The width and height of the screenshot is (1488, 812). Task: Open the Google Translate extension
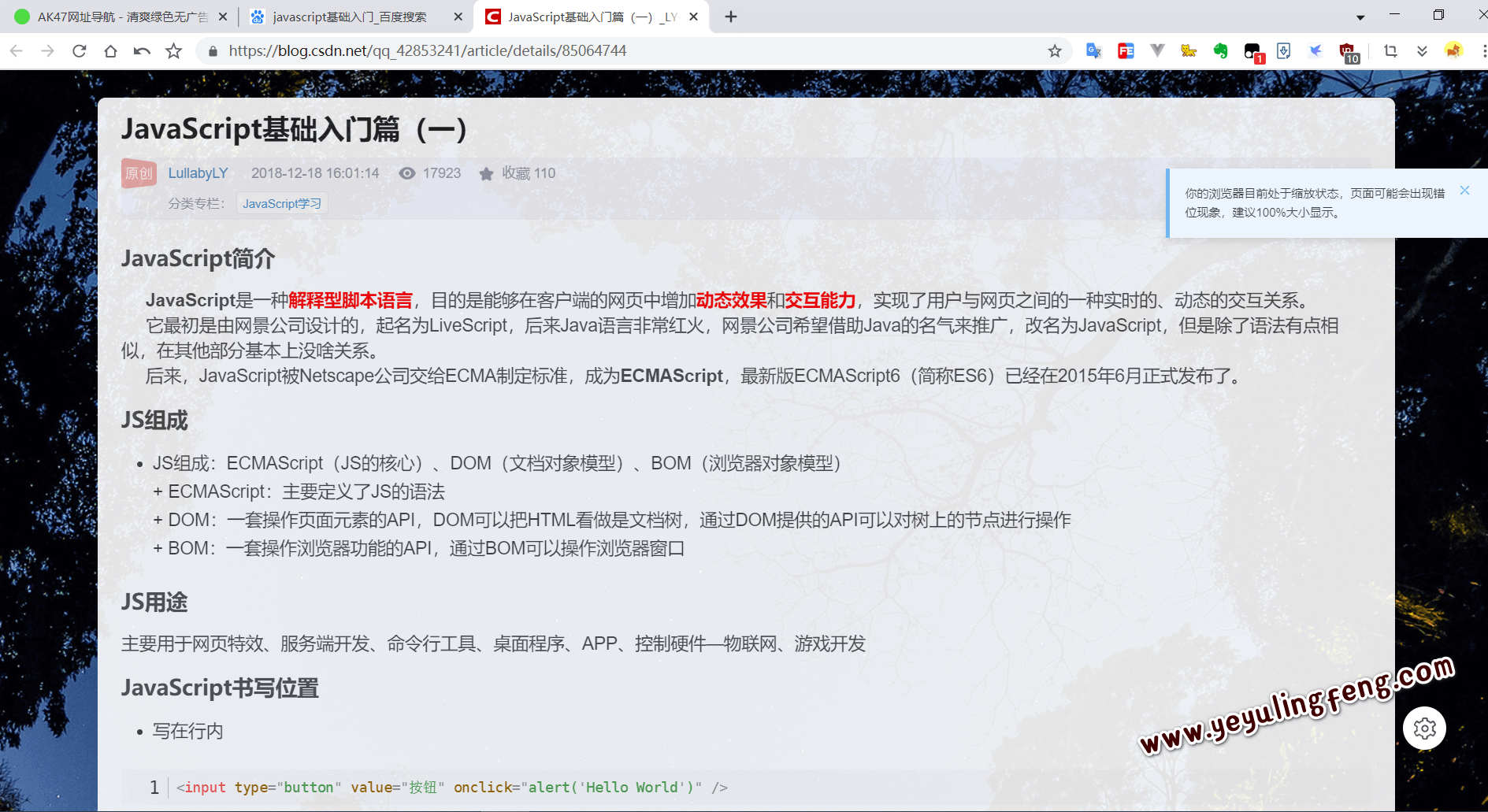point(1093,51)
